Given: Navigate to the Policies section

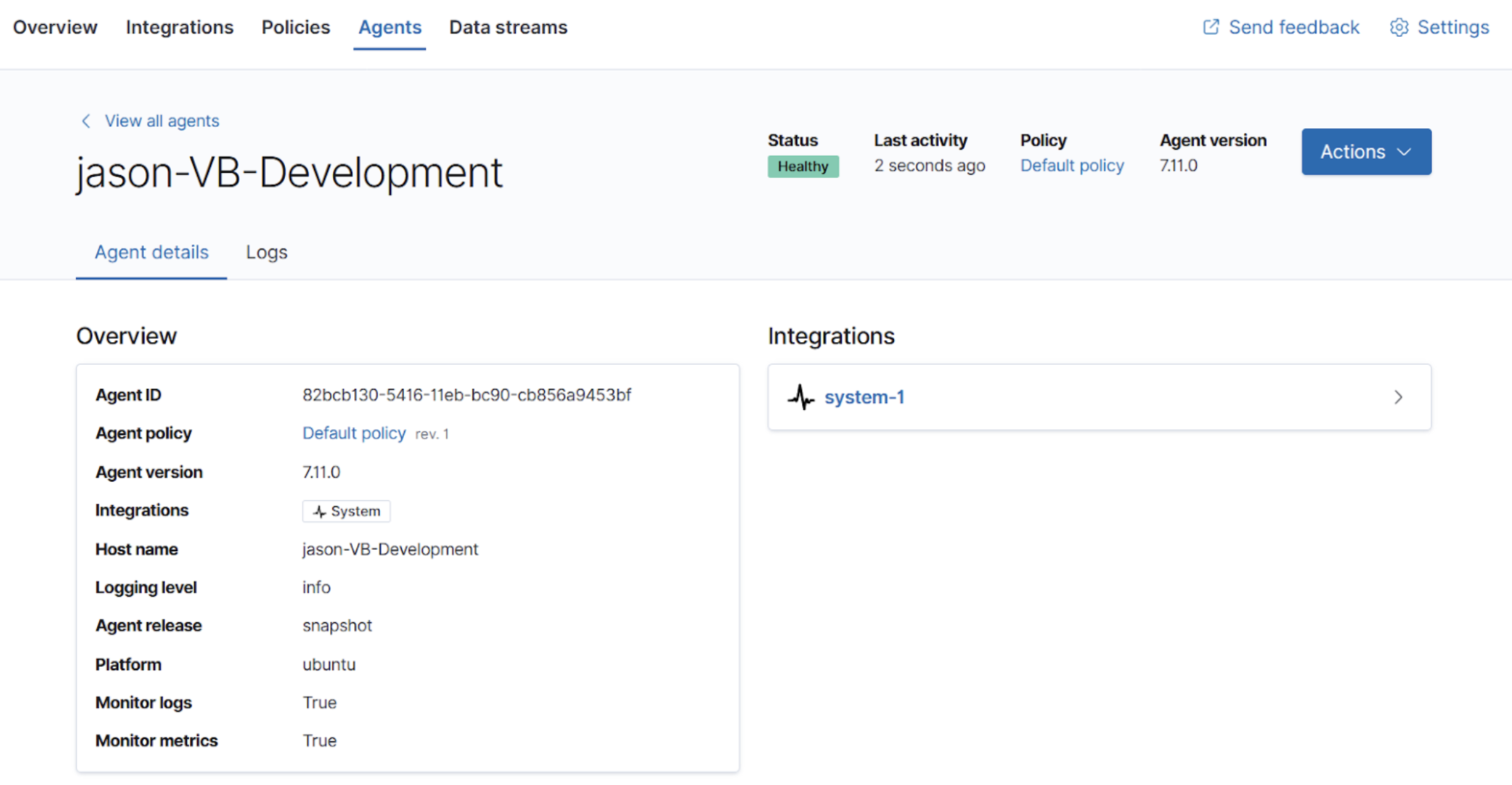Looking at the screenshot, I should pos(295,27).
